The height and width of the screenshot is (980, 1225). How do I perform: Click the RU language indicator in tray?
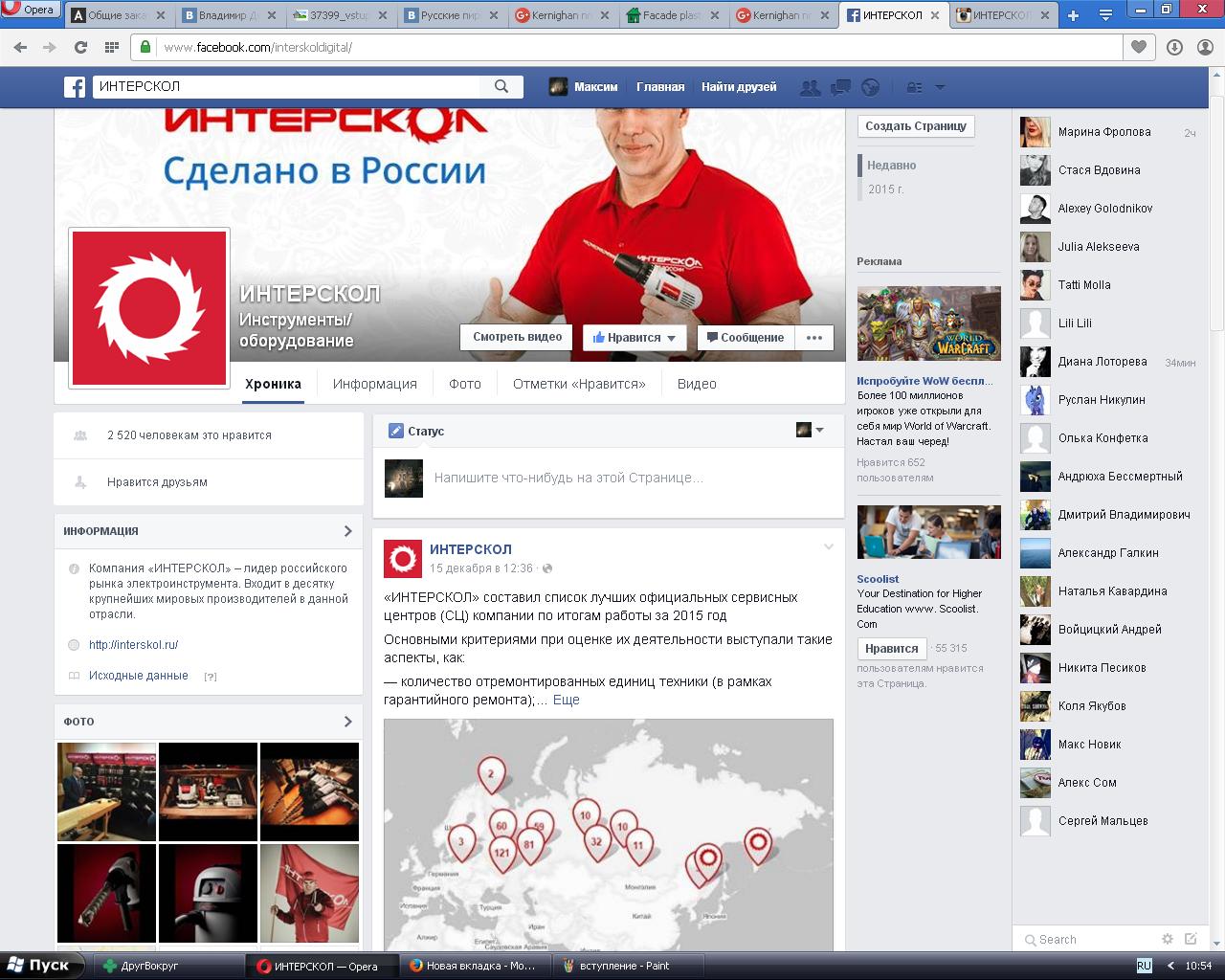(1144, 966)
